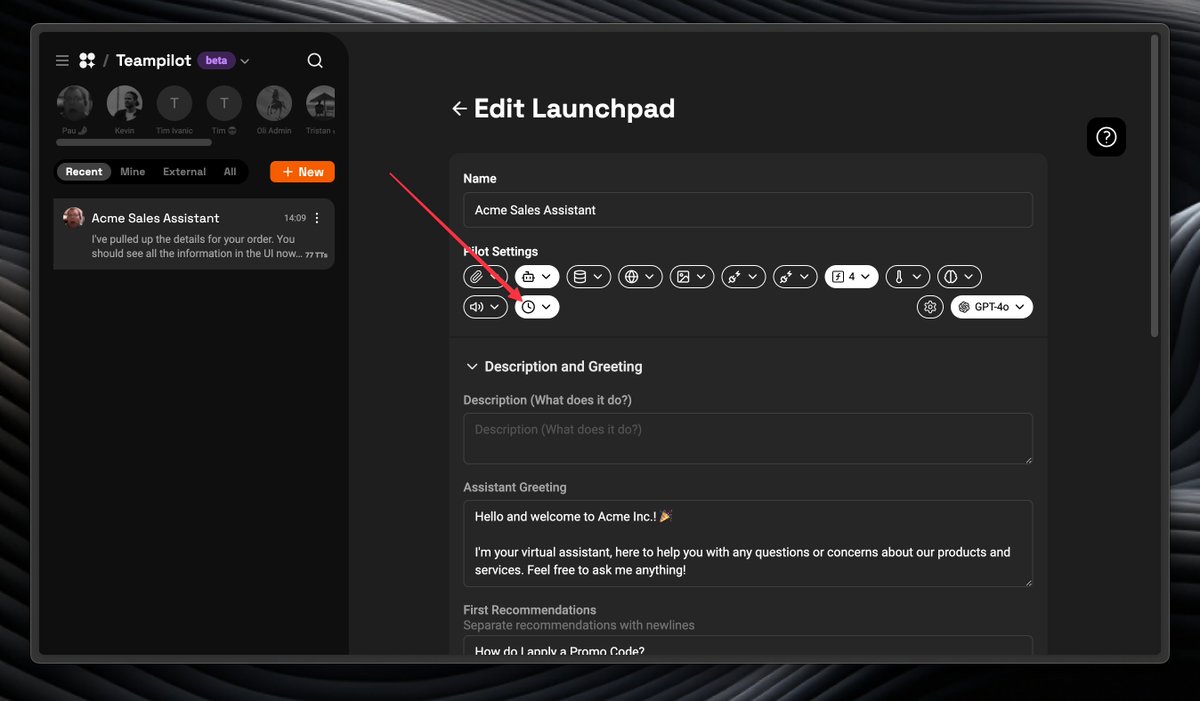The height and width of the screenshot is (701, 1200).
Task: Open search with the magnifier icon
Action: (315, 61)
